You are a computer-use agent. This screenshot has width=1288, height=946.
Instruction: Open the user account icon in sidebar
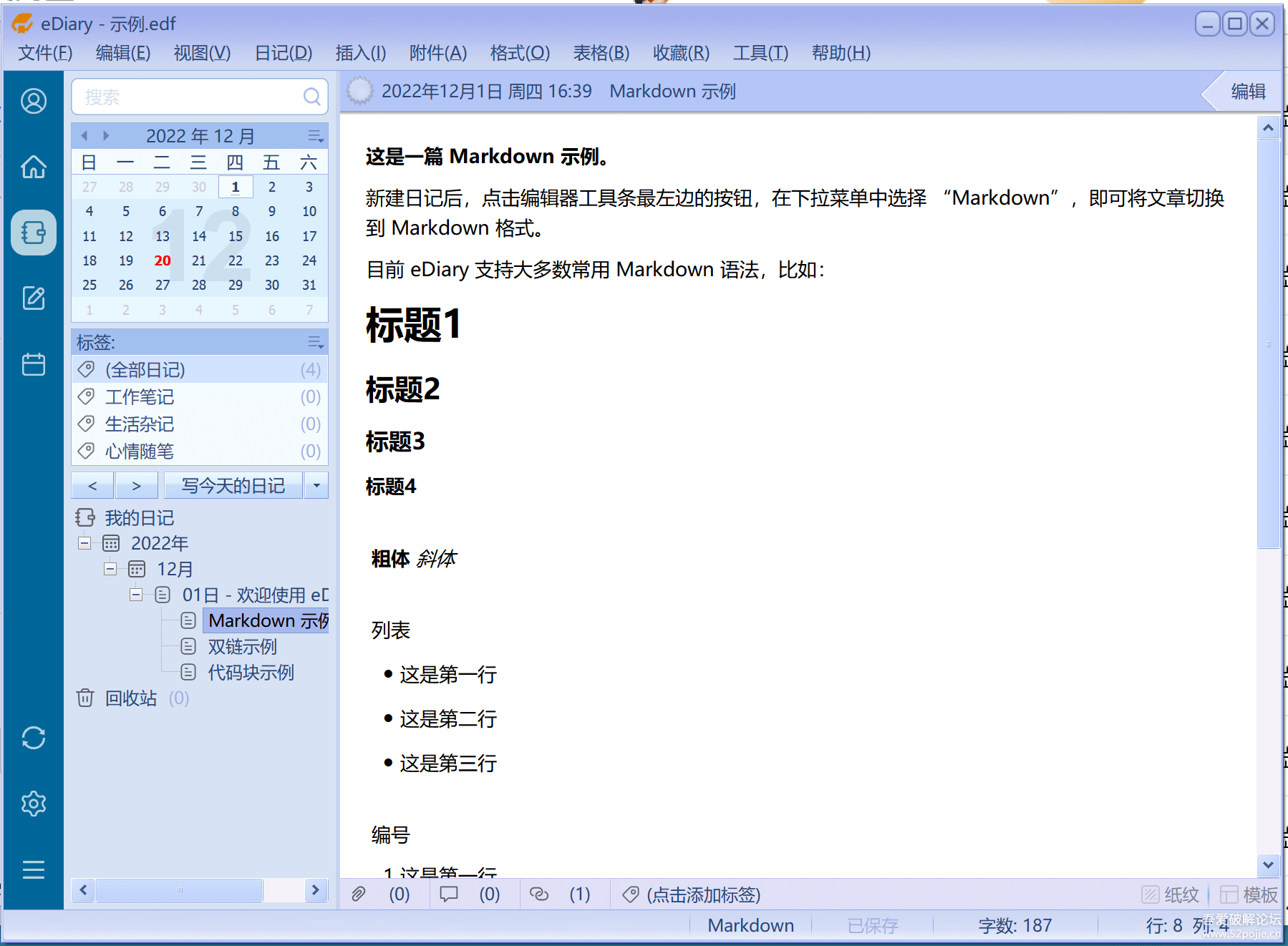tap(34, 101)
